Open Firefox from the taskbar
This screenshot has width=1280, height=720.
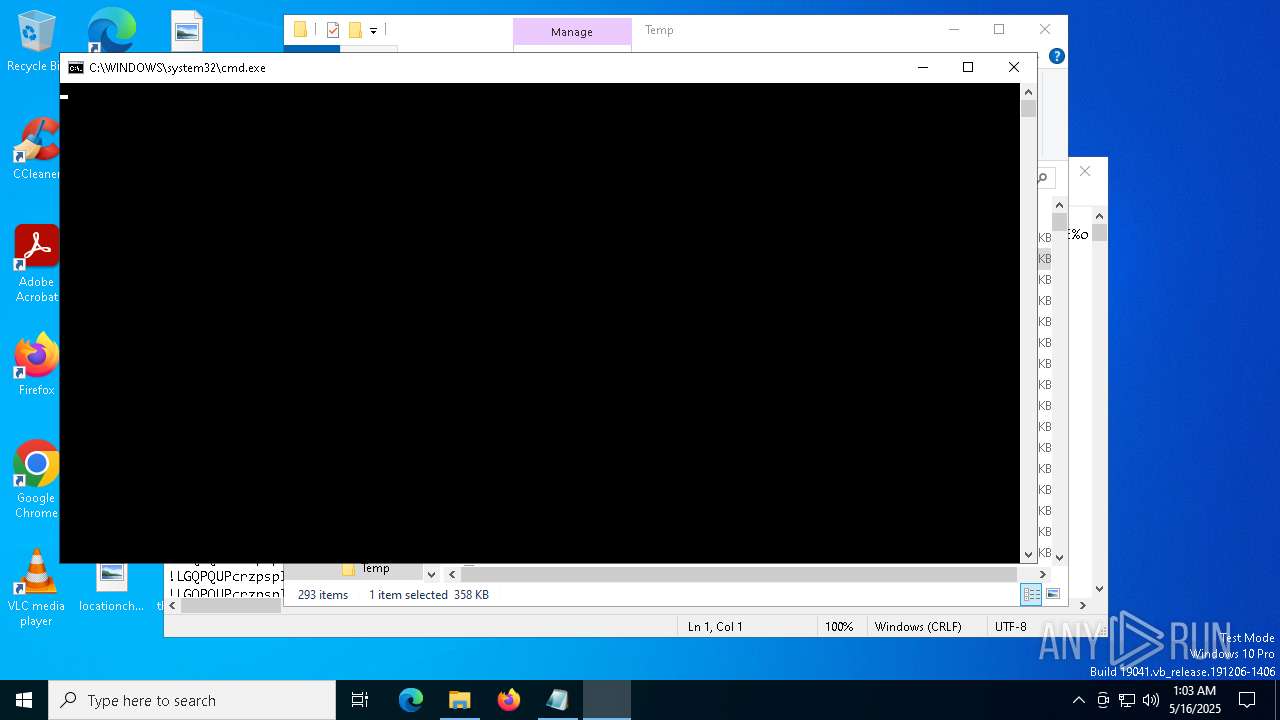click(x=508, y=700)
